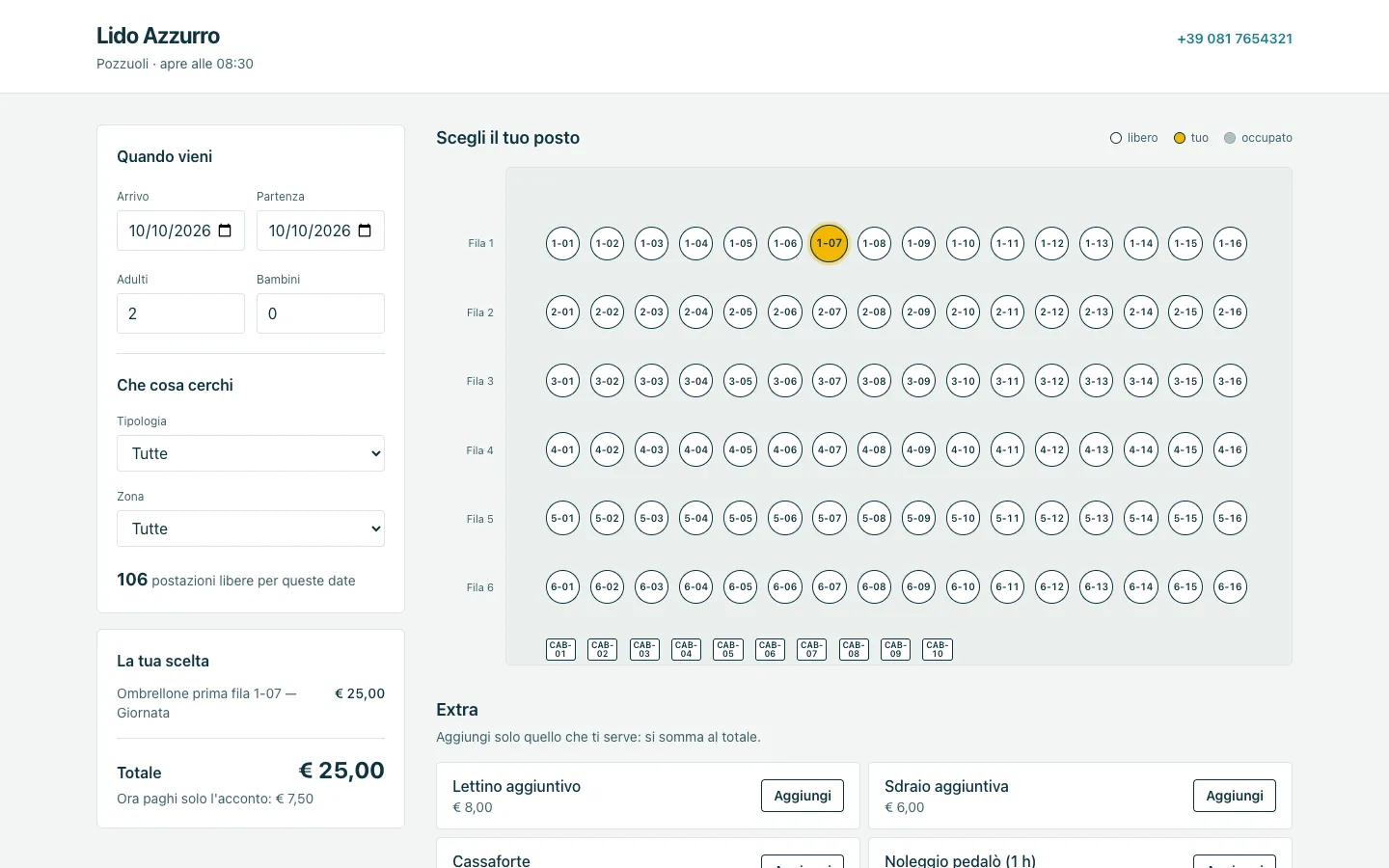This screenshot has height=868, width=1389.
Task: Select cabin CAB-07
Action: [812, 649]
